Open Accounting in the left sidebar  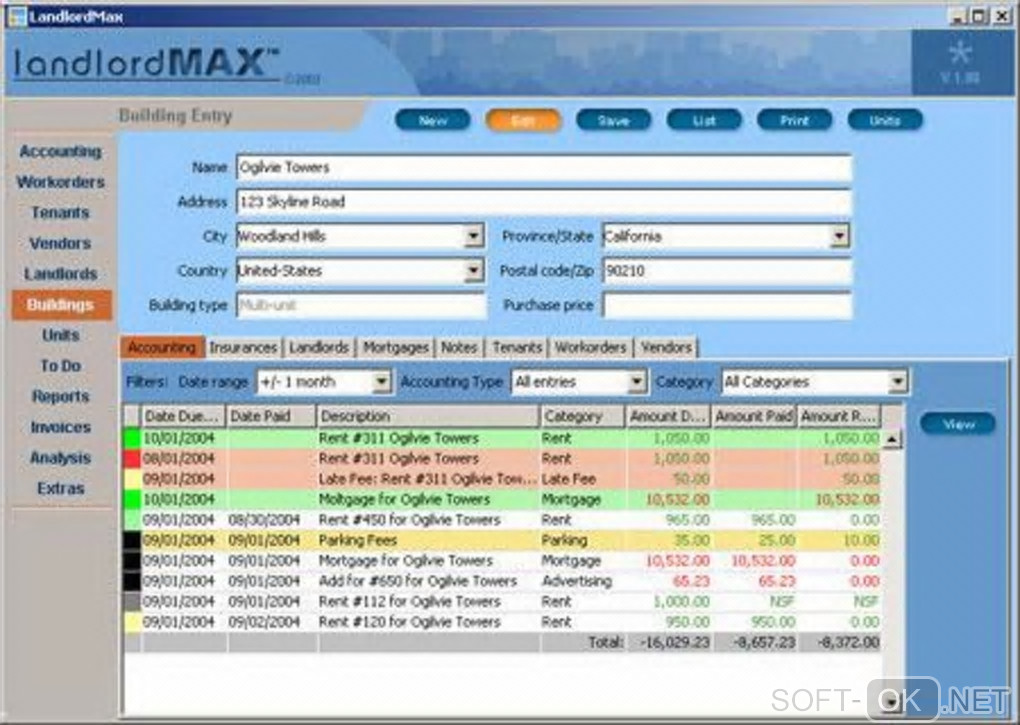[x=60, y=152]
